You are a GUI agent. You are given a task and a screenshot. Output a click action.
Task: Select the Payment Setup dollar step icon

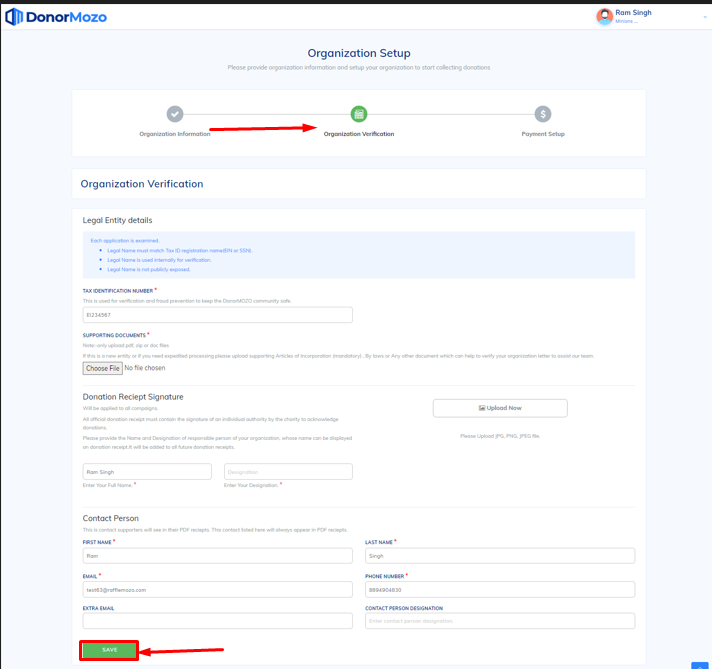[542, 114]
